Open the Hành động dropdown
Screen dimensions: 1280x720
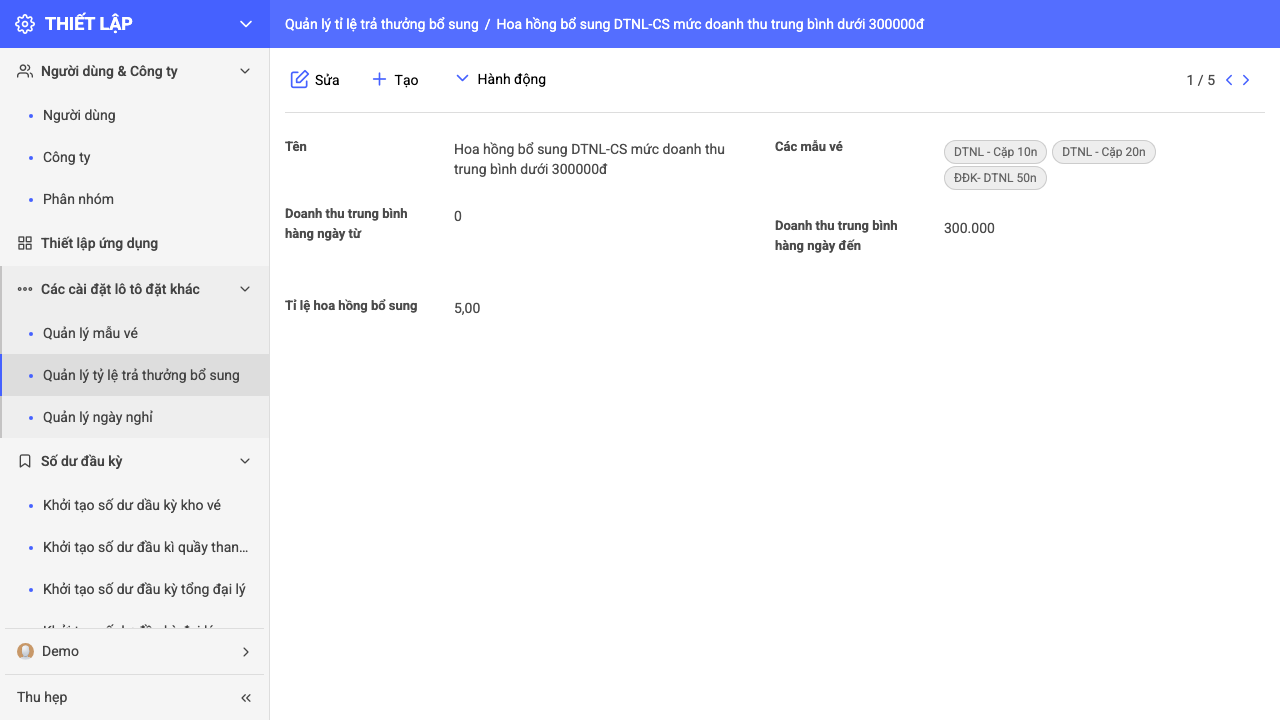tap(500, 79)
